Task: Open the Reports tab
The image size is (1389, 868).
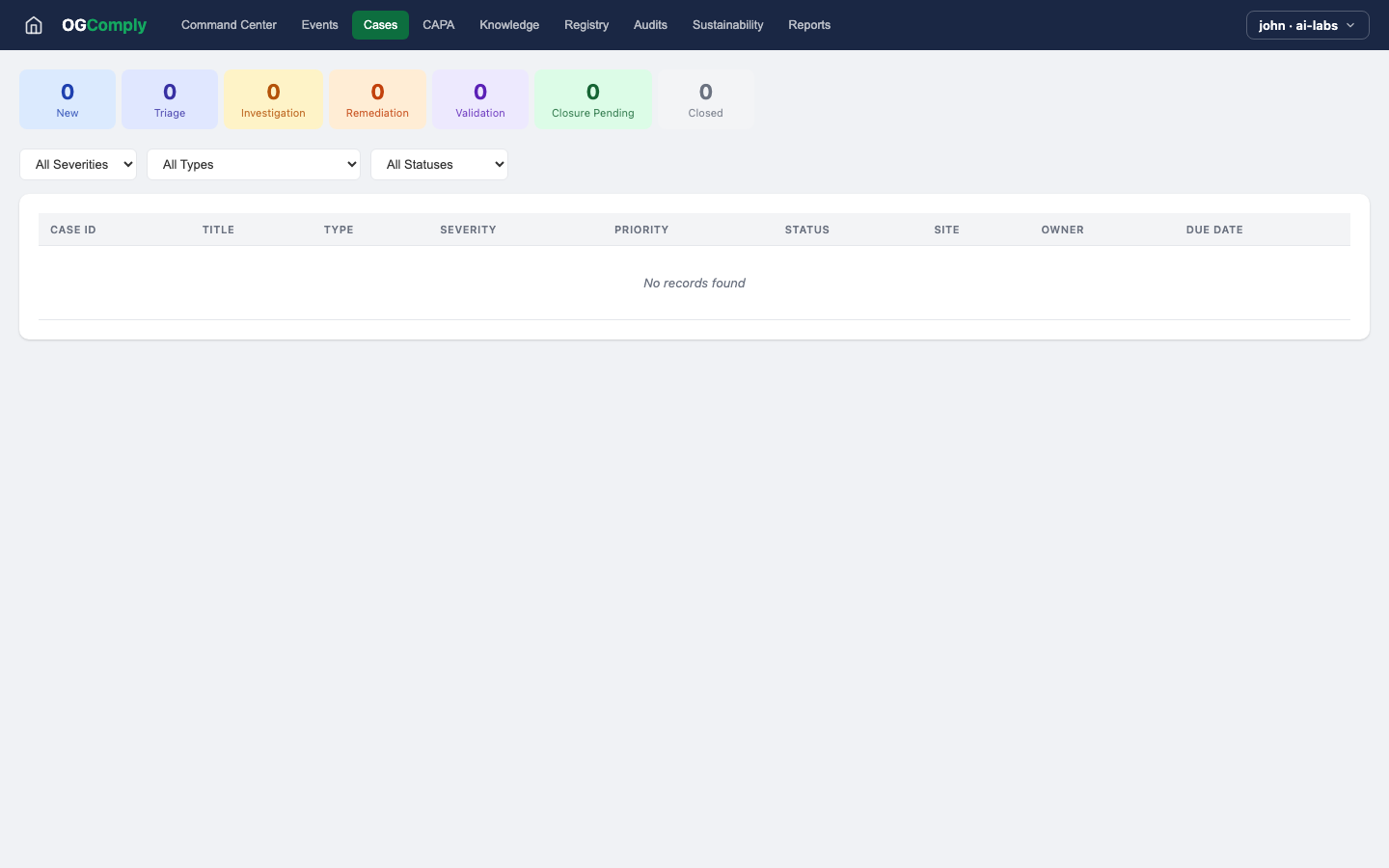Action: pos(809,25)
